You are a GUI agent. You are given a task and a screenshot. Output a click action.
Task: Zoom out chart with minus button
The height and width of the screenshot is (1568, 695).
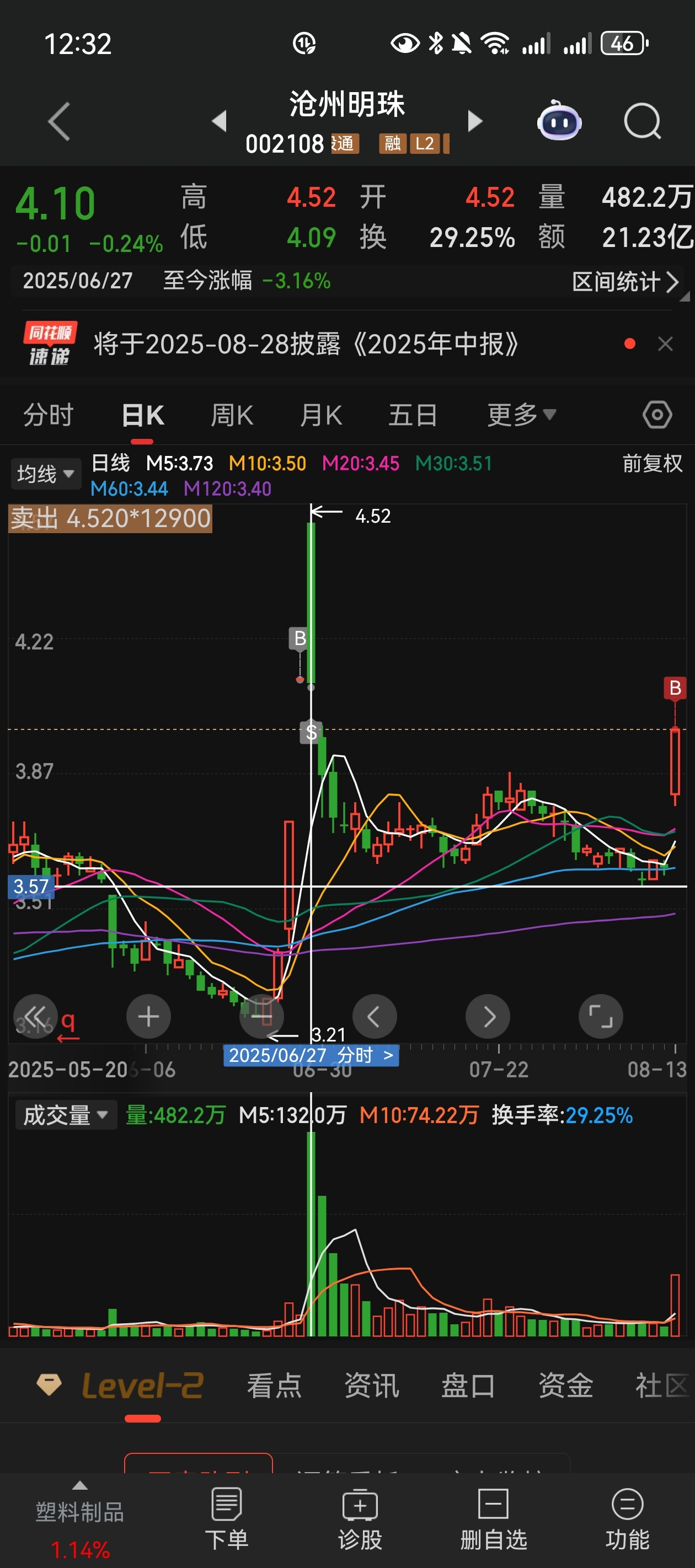coord(262,1016)
